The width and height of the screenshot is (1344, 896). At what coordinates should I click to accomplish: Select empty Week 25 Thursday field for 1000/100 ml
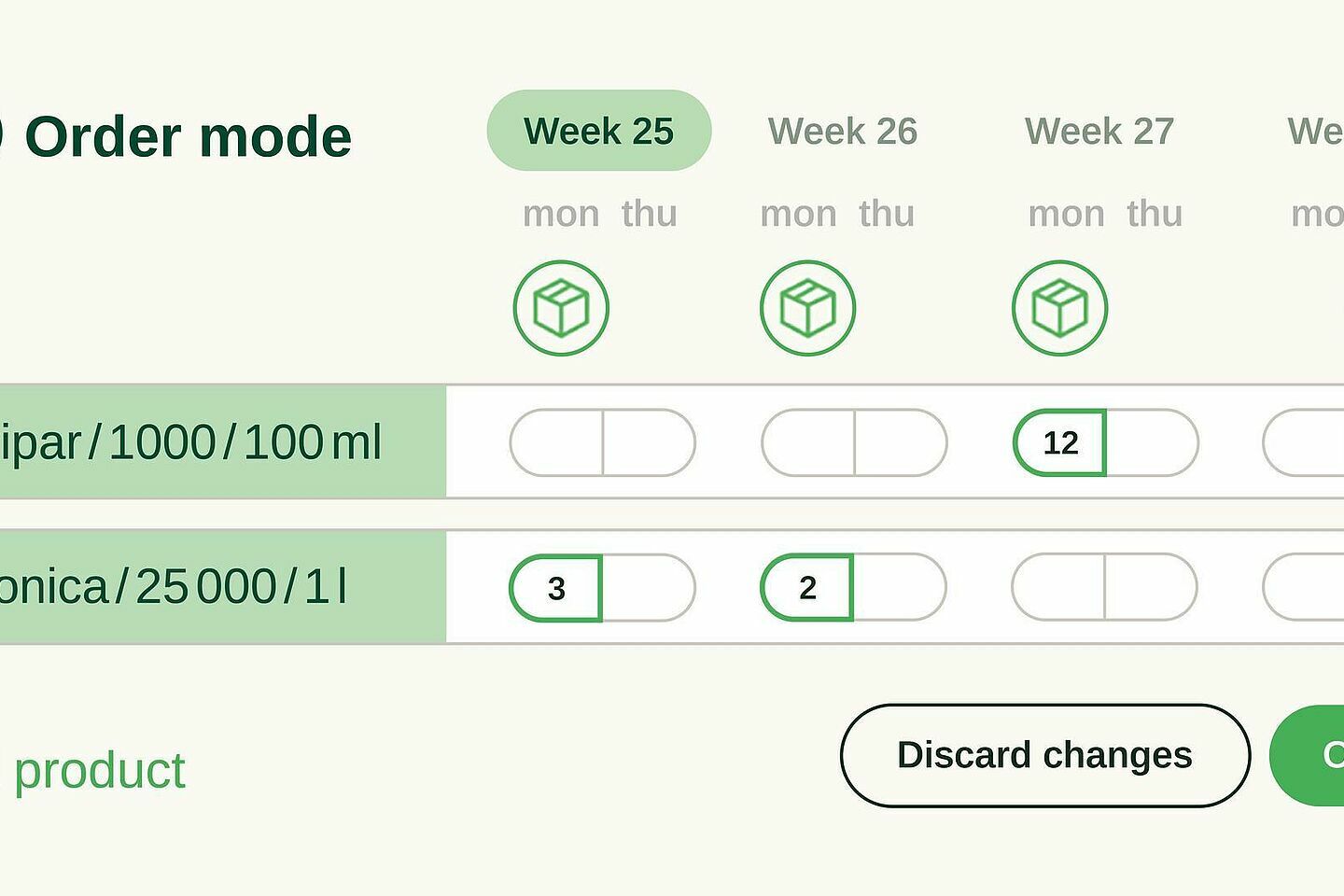(650, 442)
